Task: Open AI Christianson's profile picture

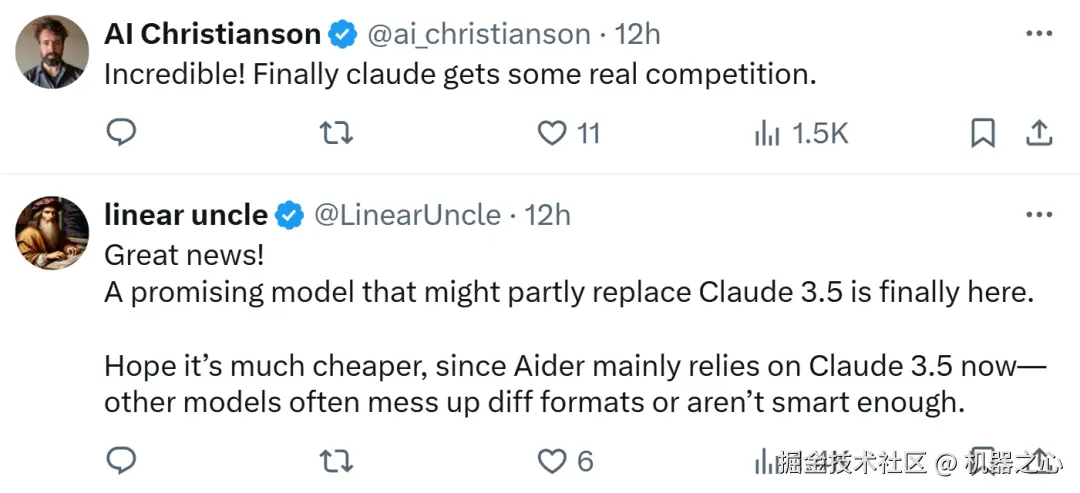Action: [x=52, y=52]
